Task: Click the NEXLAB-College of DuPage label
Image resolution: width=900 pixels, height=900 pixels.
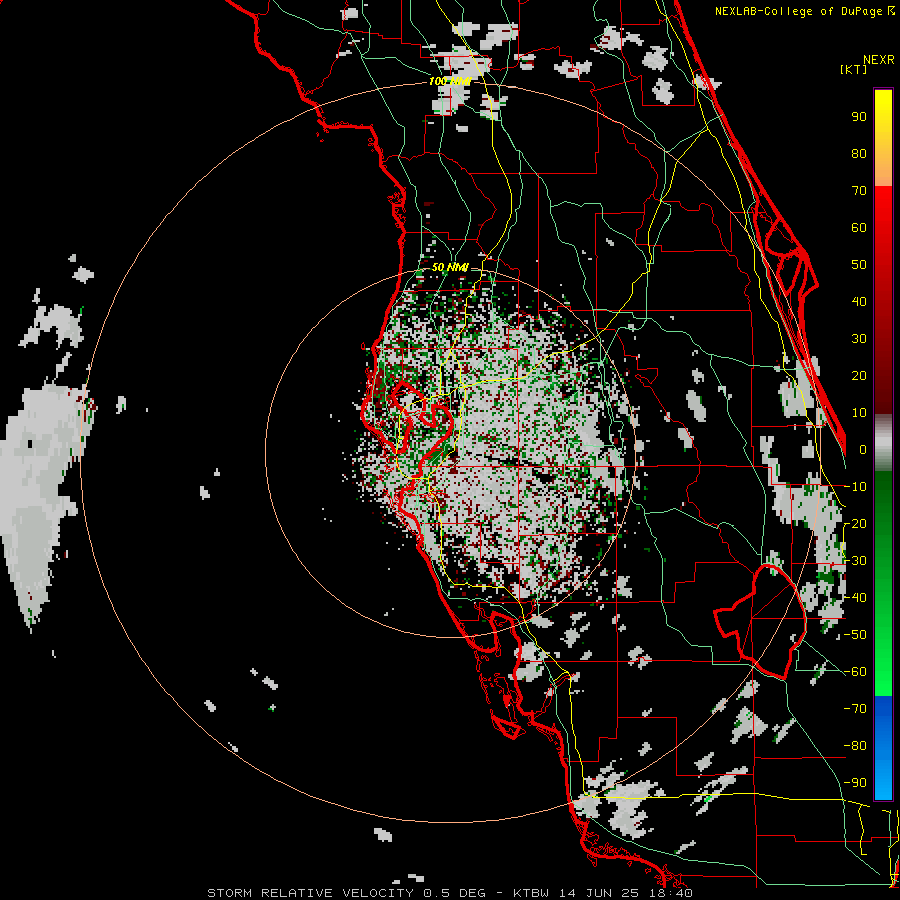Action: click(x=800, y=11)
